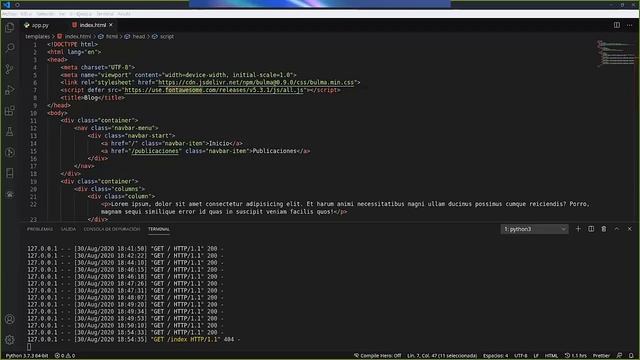
Task: Open the Accounts menu icon
Action: (x=10, y=319)
